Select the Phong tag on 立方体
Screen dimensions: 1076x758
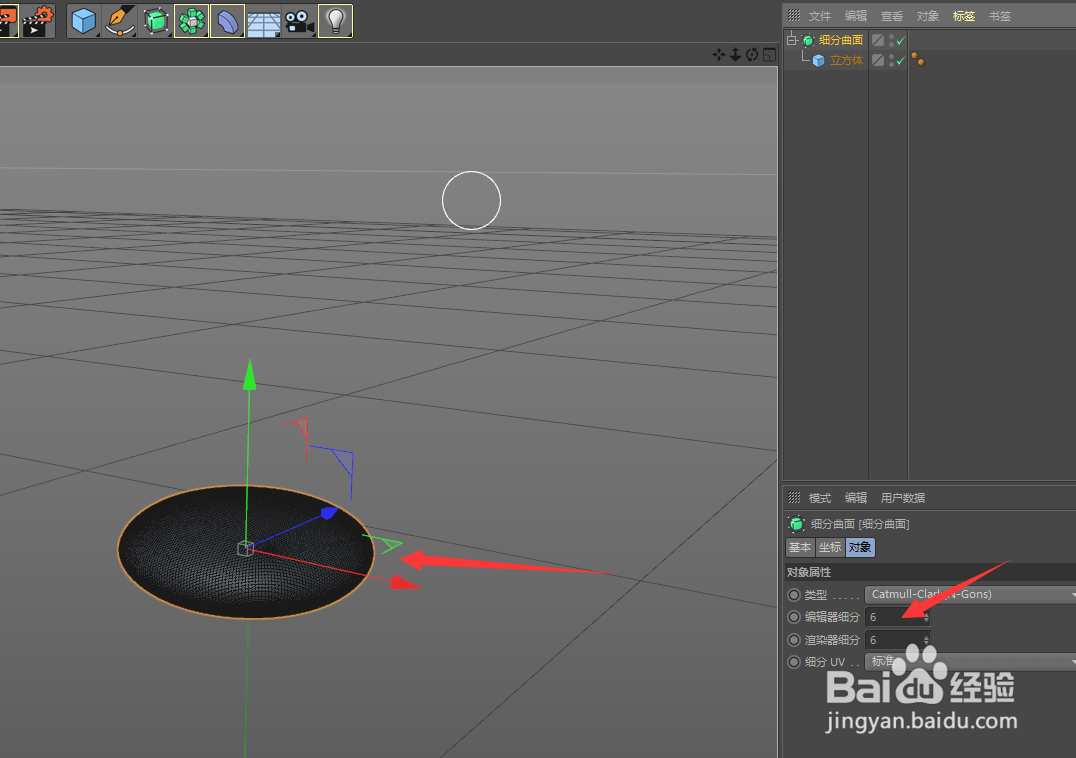918,59
